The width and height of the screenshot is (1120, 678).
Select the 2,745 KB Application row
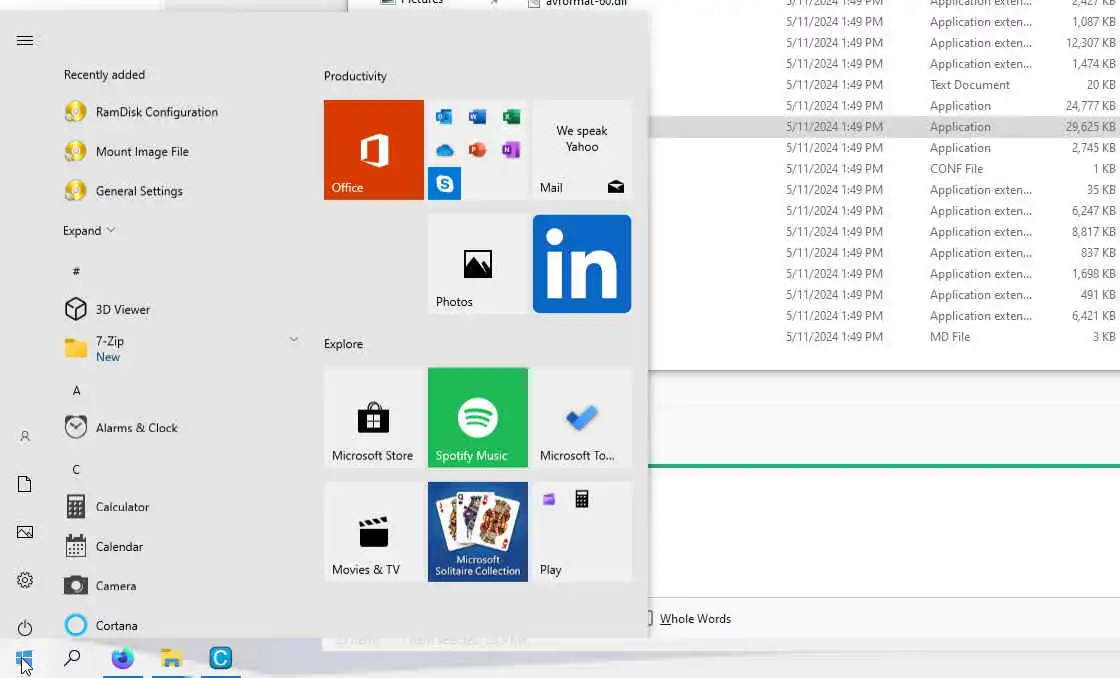click(x=884, y=148)
